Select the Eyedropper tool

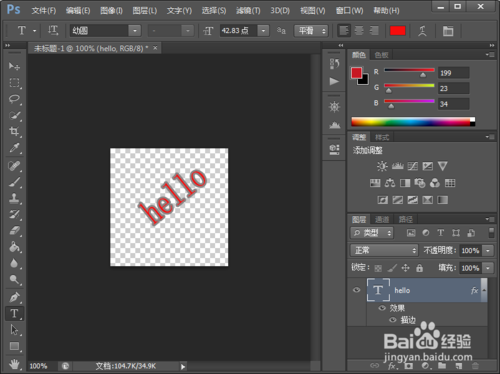coord(14,148)
